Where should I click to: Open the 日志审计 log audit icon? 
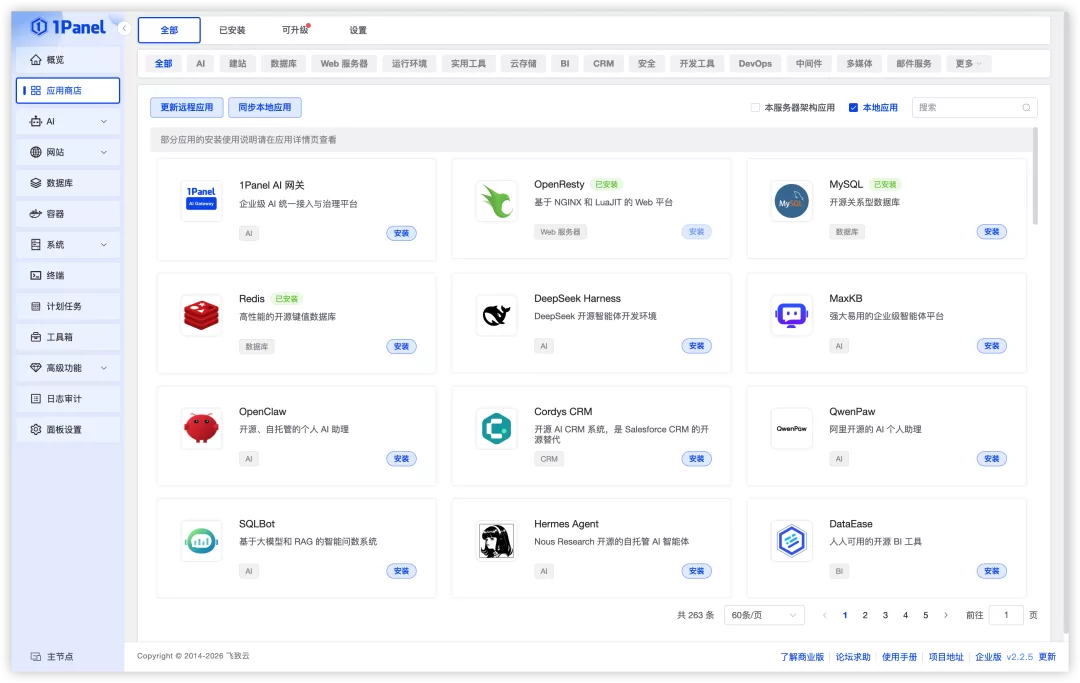36,399
